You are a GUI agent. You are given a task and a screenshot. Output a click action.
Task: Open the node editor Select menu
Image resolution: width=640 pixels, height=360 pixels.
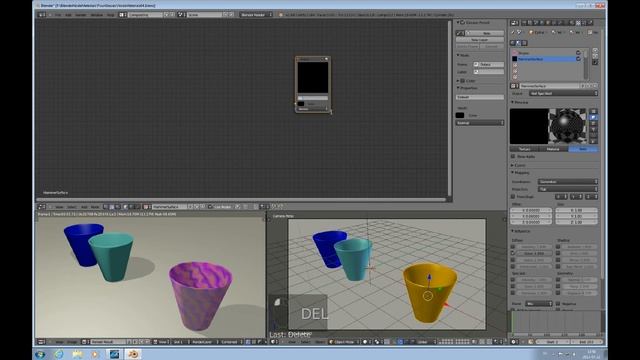pos(71,207)
